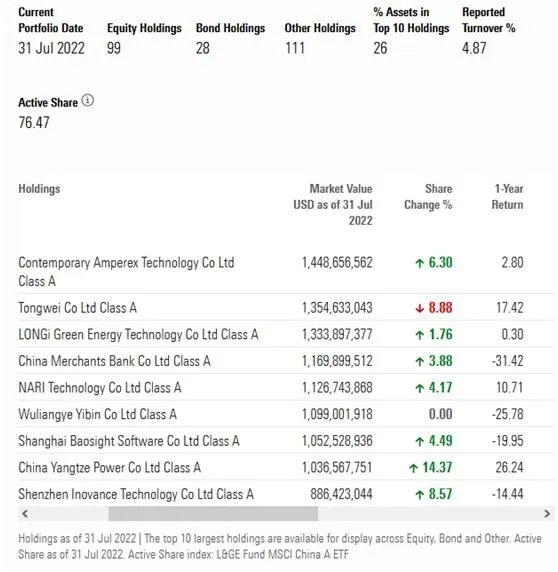Click the 1-Year Return column header

(507, 197)
